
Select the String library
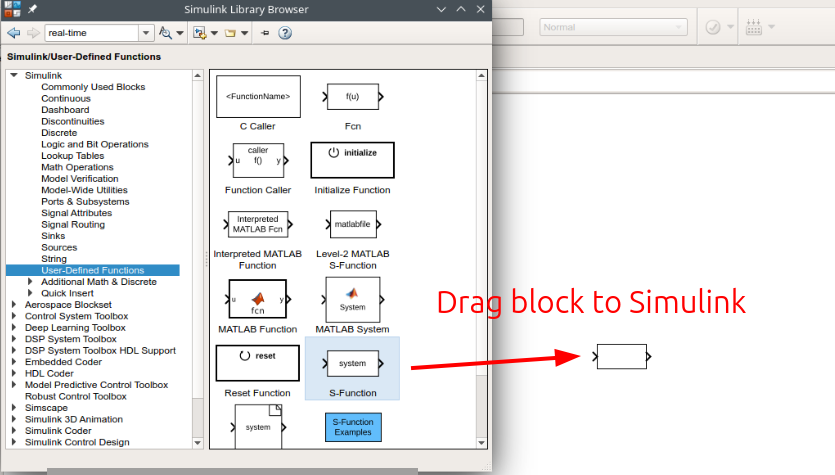point(54,259)
